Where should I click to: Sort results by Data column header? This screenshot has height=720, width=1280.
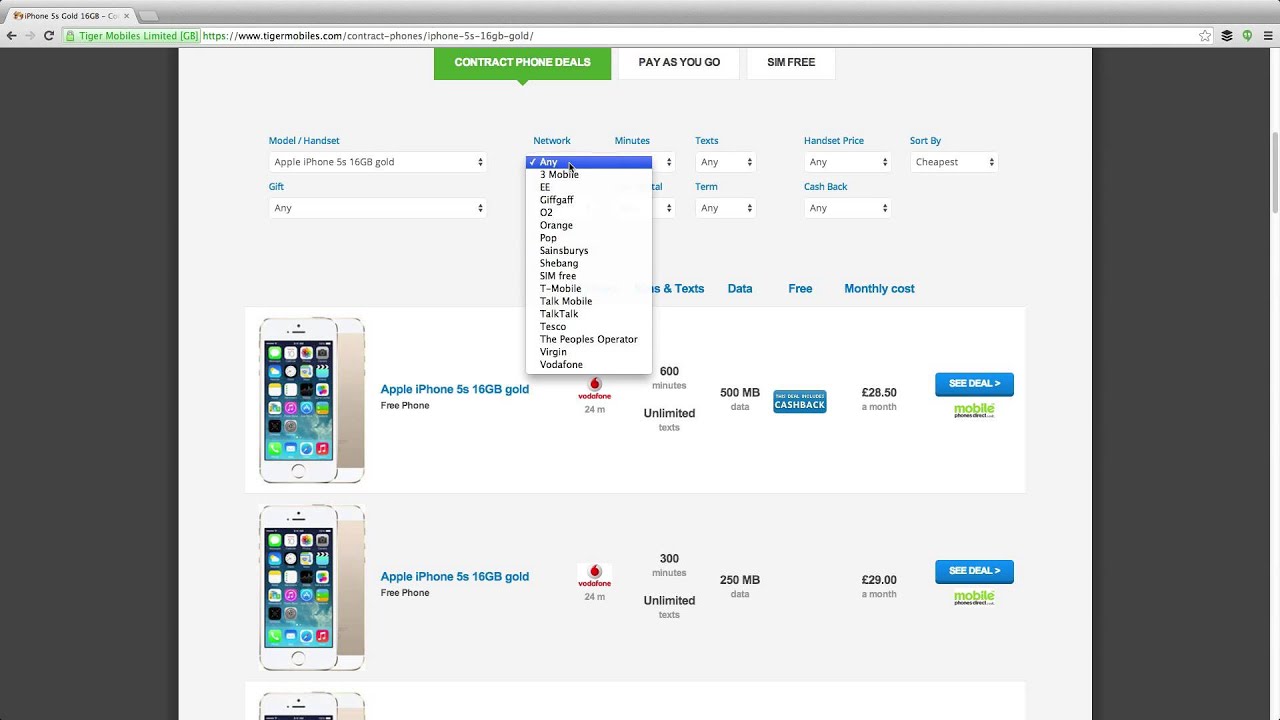[740, 289]
